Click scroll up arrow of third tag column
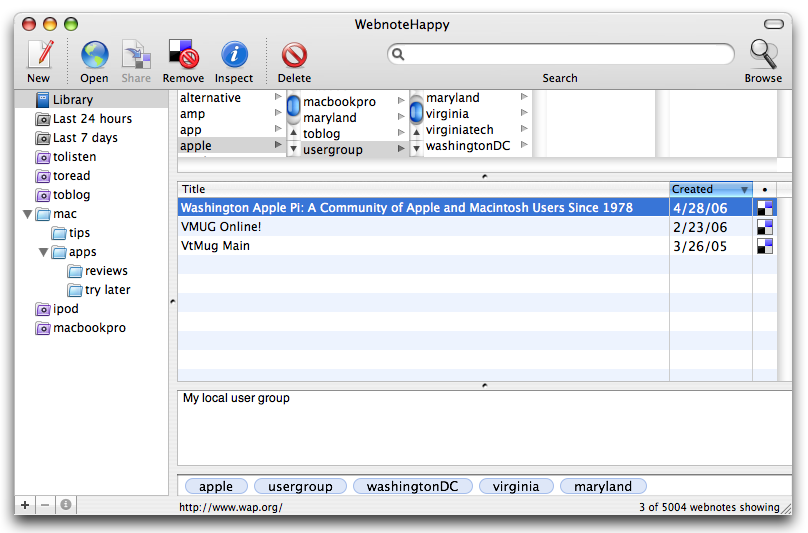 coord(416,133)
